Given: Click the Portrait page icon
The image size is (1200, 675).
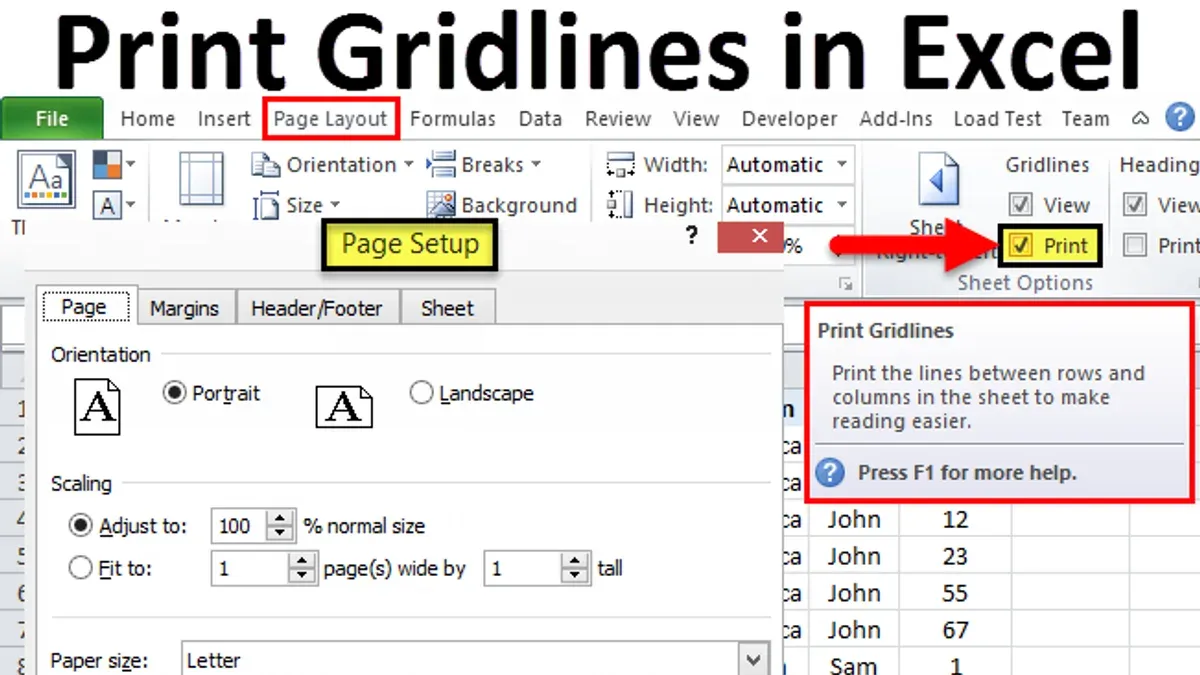Looking at the screenshot, I should pos(98,406).
